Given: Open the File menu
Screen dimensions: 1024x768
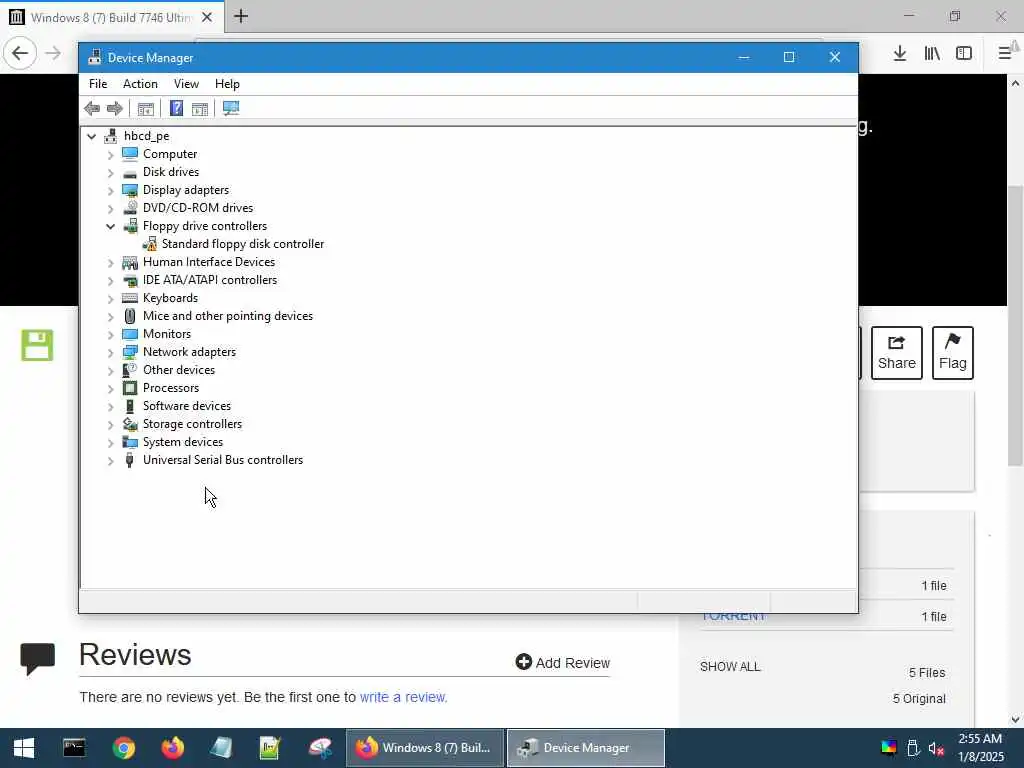Looking at the screenshot, I should coord(98,84).
